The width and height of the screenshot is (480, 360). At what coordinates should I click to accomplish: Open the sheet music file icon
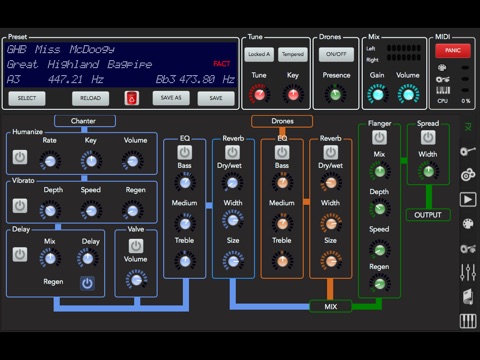[x=468, y=297]
